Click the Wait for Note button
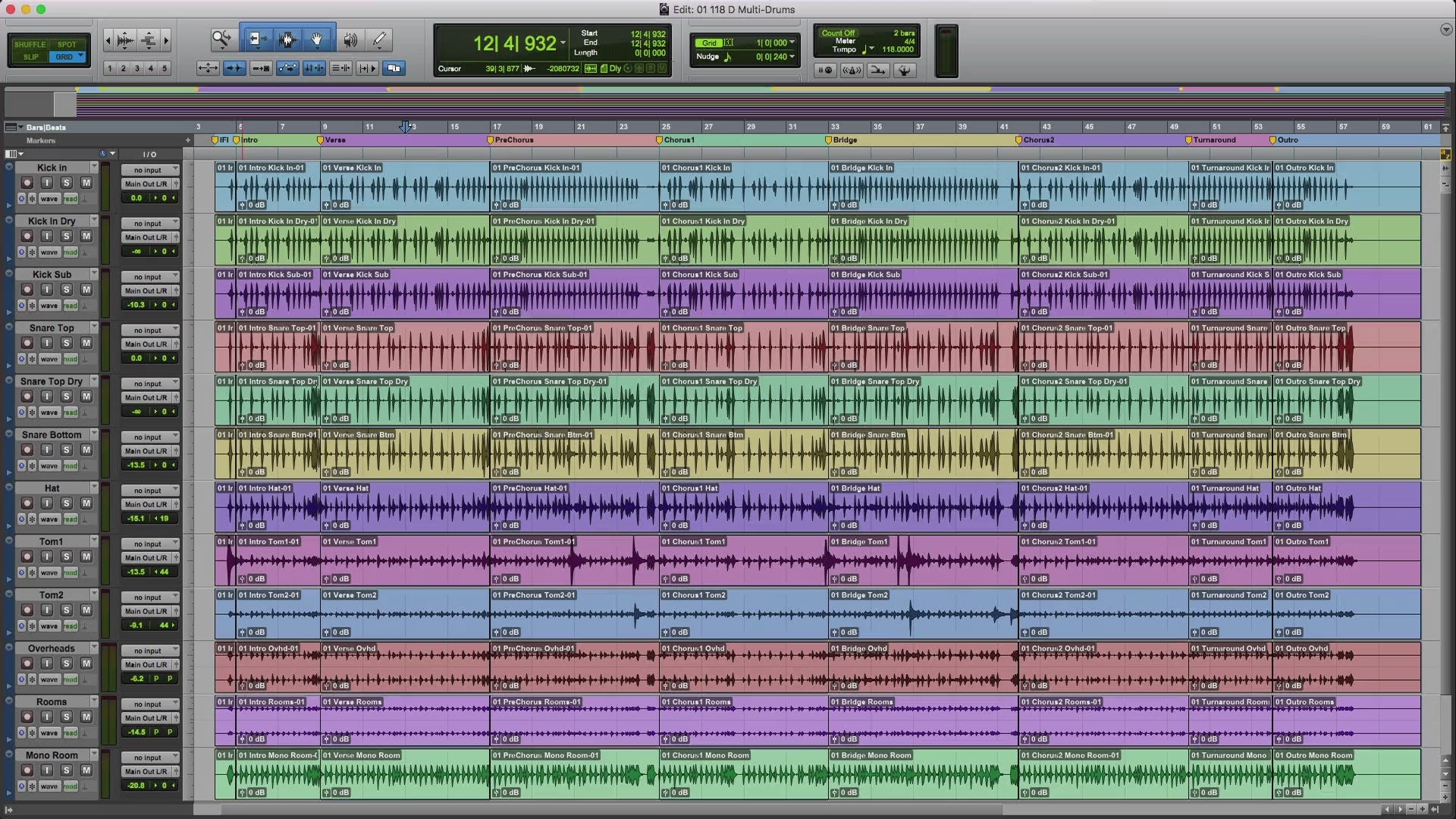The height and width of the screenshot is (819, 1456). [825, 71]
